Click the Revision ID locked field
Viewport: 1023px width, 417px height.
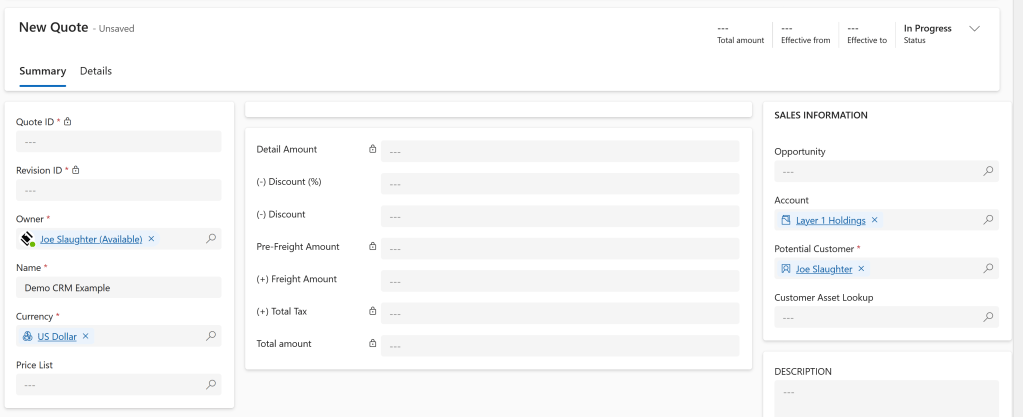point(119,191)
